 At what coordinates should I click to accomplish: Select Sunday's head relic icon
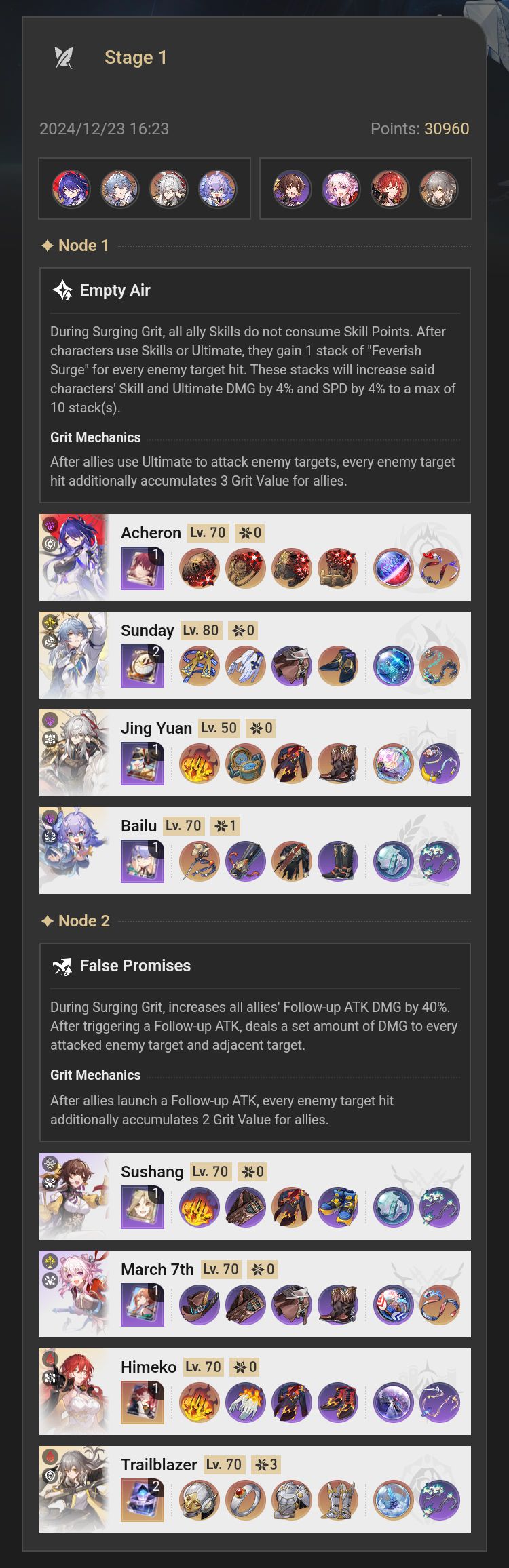200,666
